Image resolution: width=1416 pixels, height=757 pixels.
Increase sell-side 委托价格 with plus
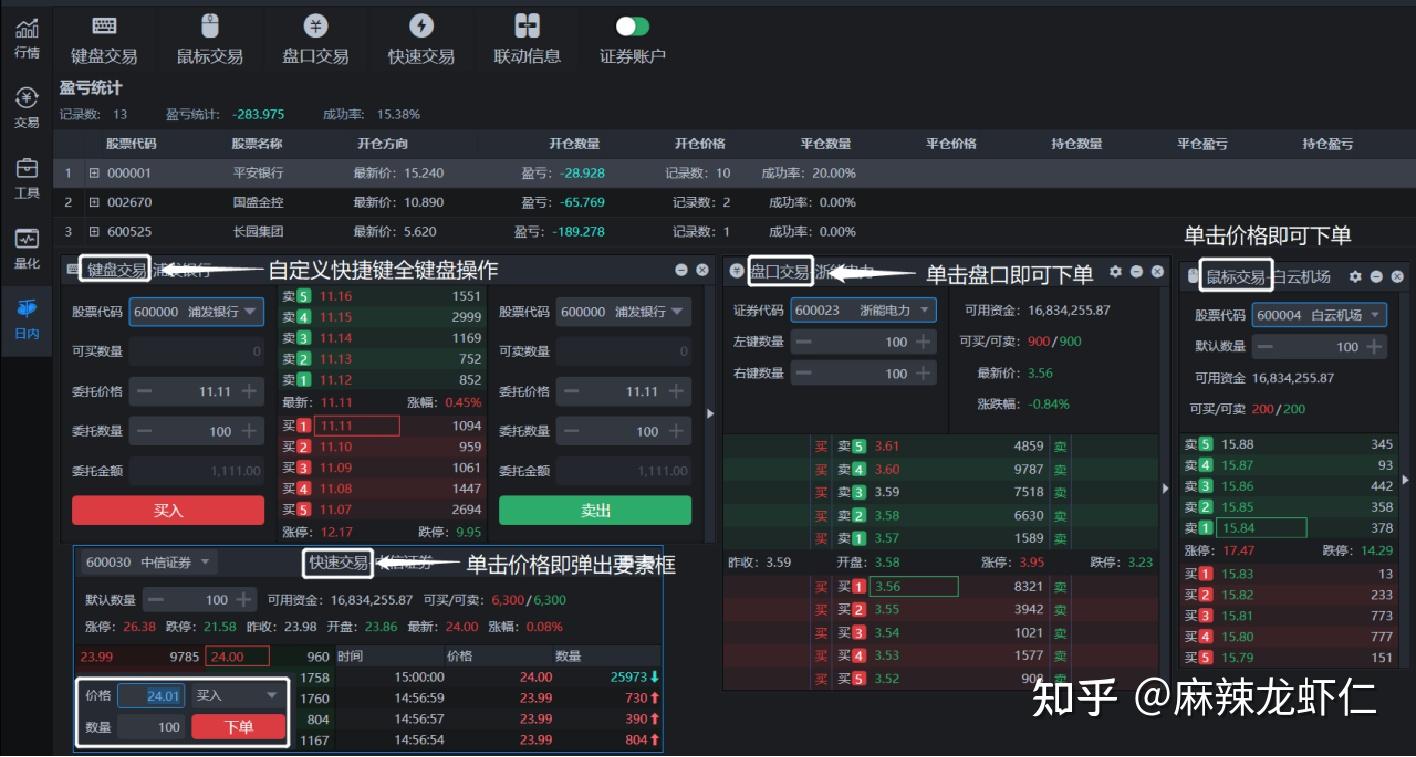(676, 391)
